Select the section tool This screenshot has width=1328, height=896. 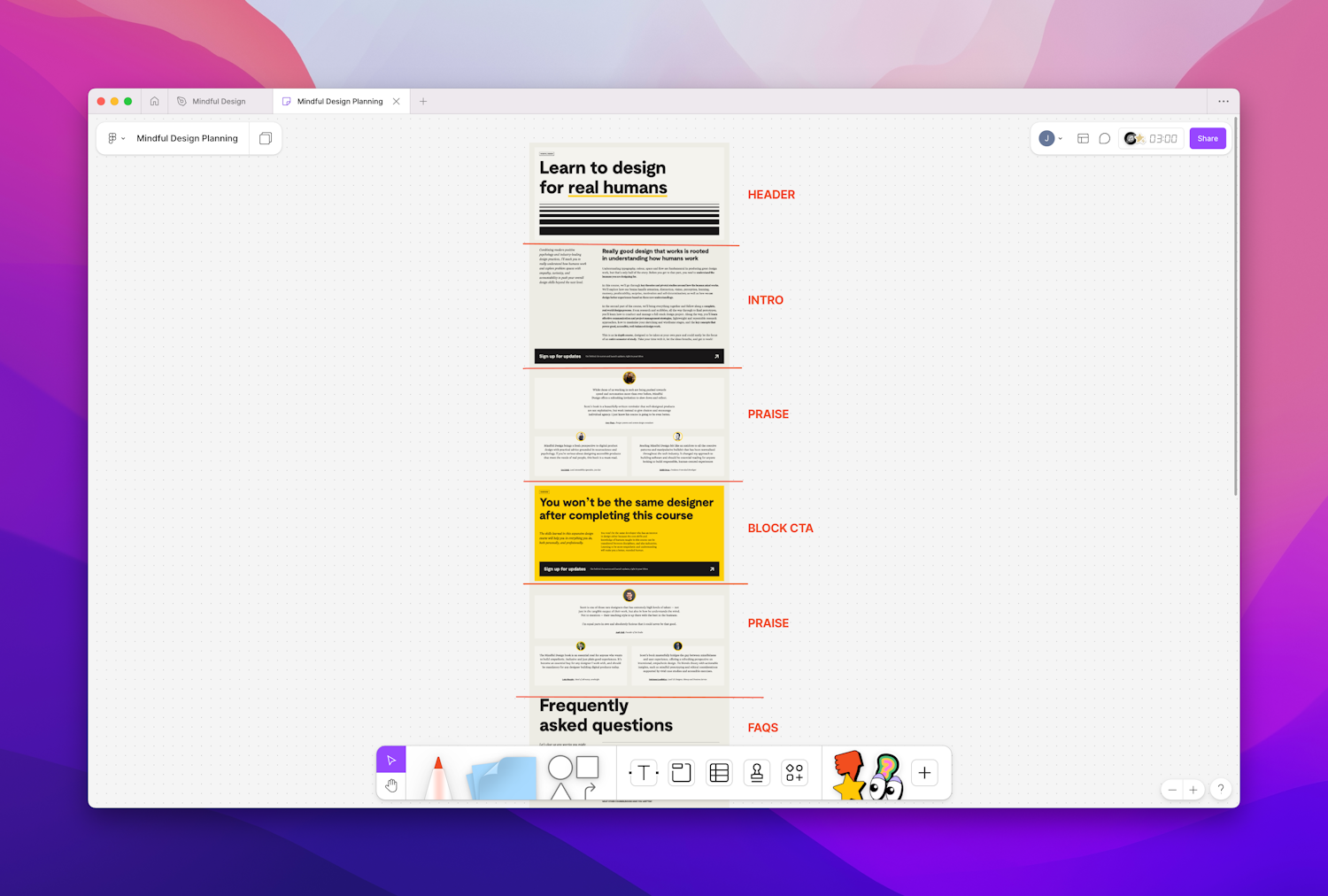tap(681, 772)
